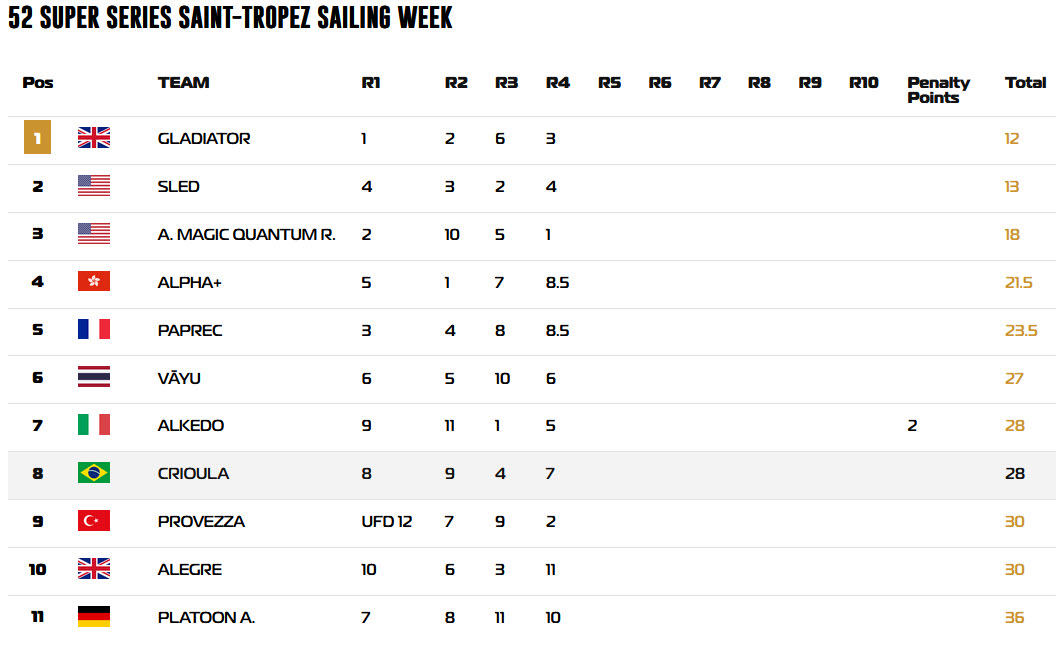Click the gold position 1 badge
The width and height of the screenshot is (1056, 648).
[37, 137]
